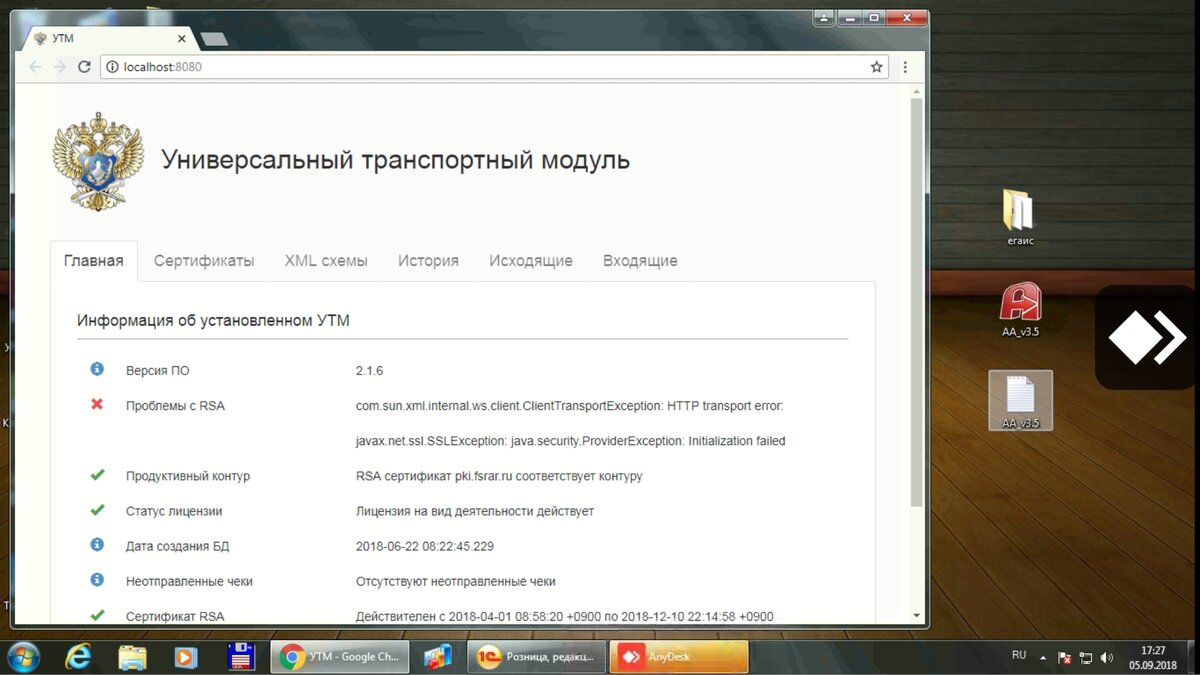
Task: Click the browser forward arrow
Action: [x=59, y=67]
